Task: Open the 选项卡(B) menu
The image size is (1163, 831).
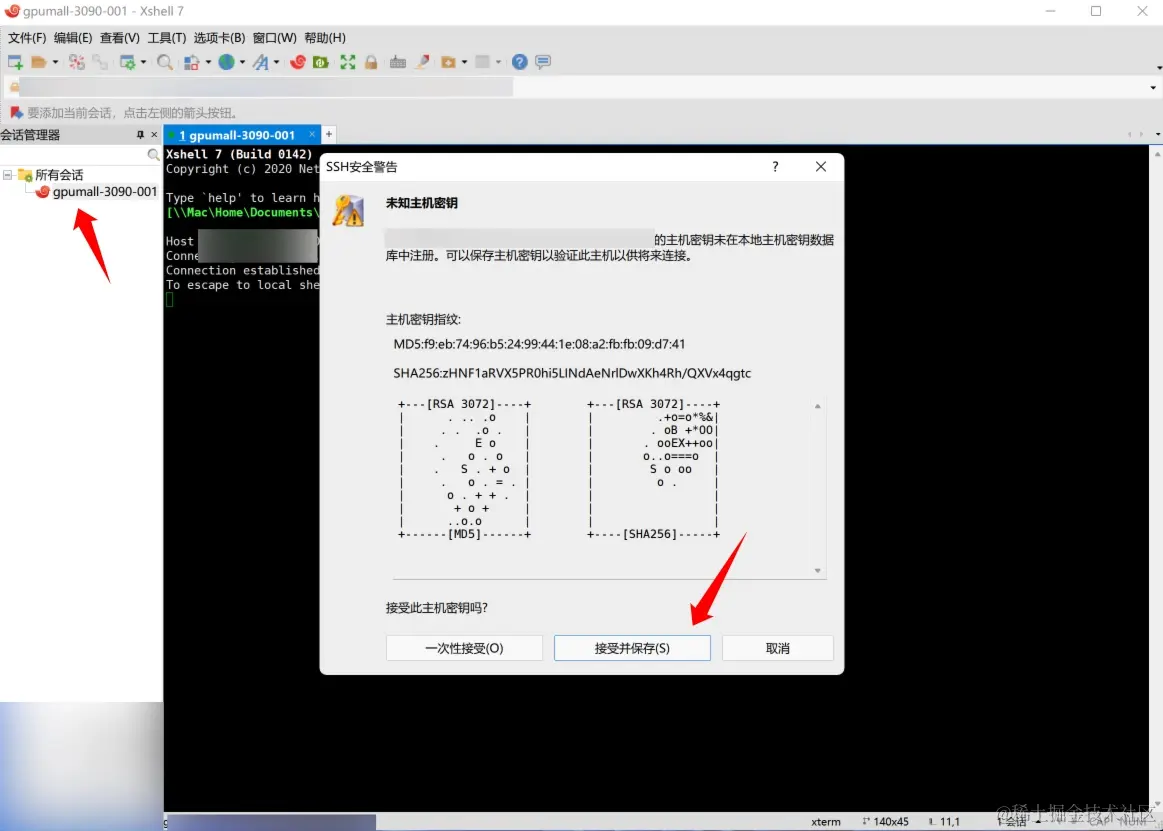Action: pos(219,38)
